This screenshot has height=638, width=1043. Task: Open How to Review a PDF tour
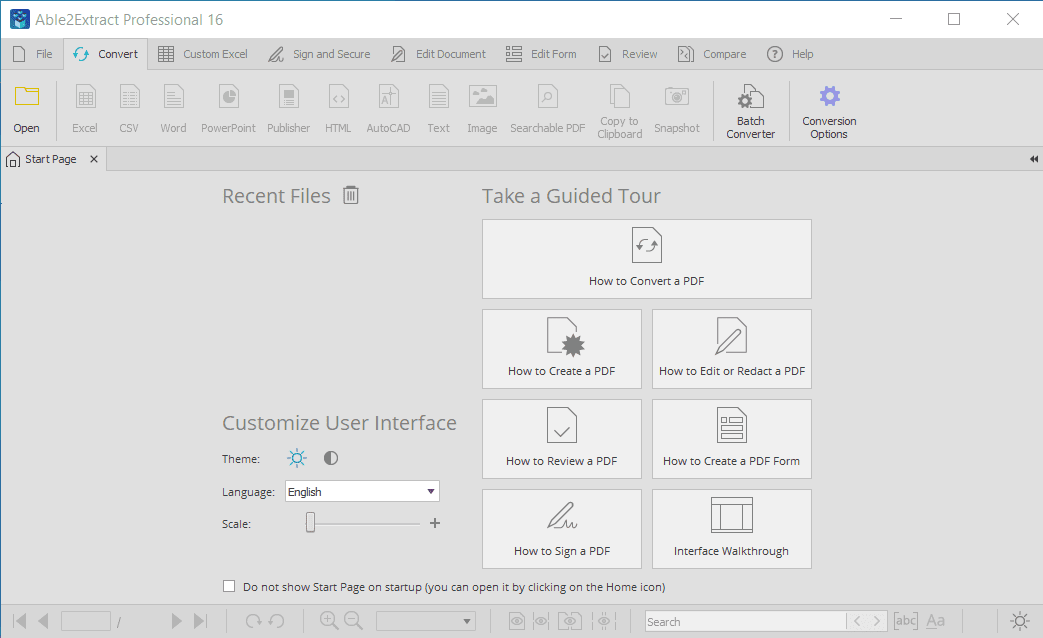[x=562, y=439]
